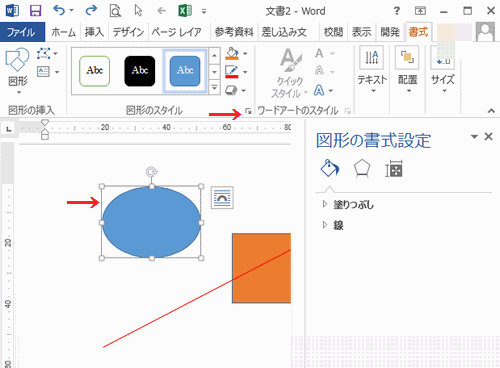The height and width of the screenshot is (368, 500).
Task: Click the tab selector on the ruler
Action: click(9, 128)
